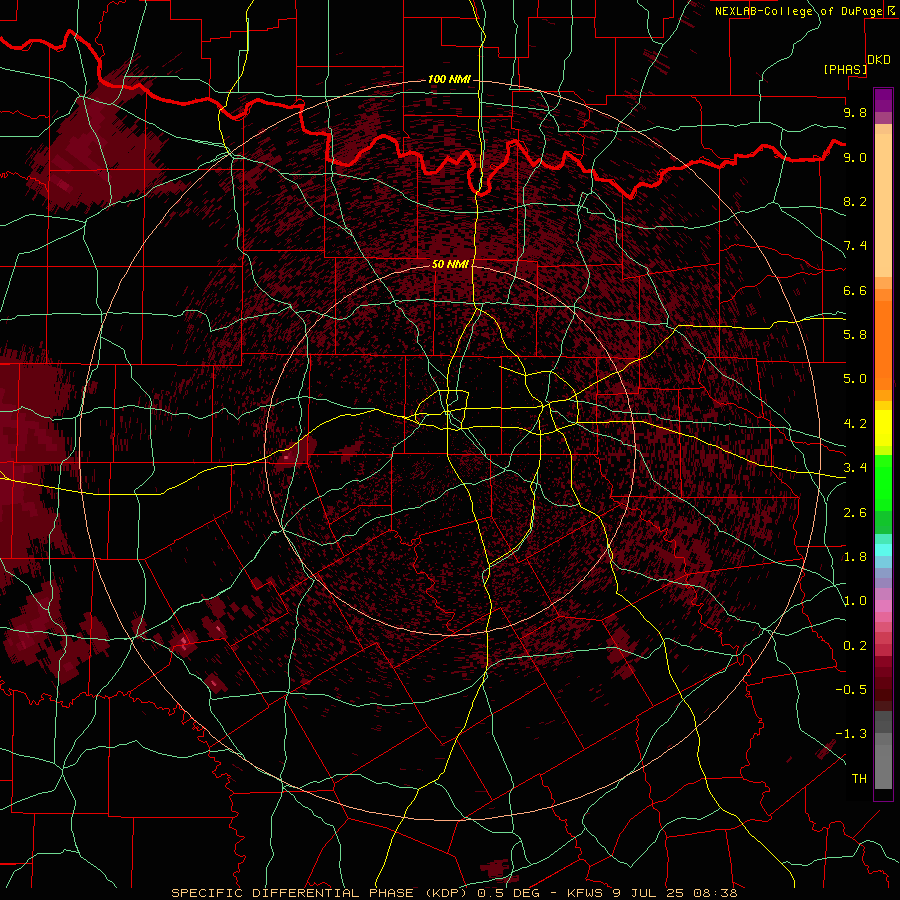Click the 2.6 value on the color scale
This screenshot has height=900, width=900.
point(855,513)
